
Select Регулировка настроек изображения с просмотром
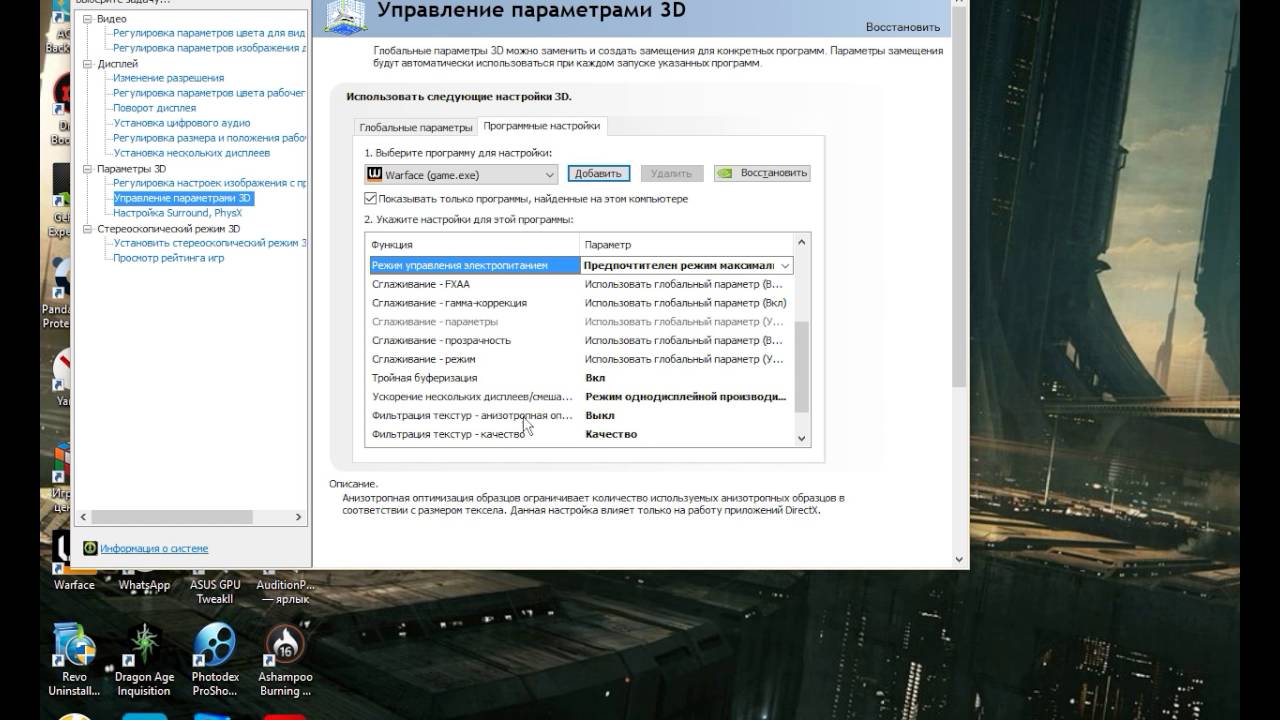pyautogui.click(x=209, y=183)
